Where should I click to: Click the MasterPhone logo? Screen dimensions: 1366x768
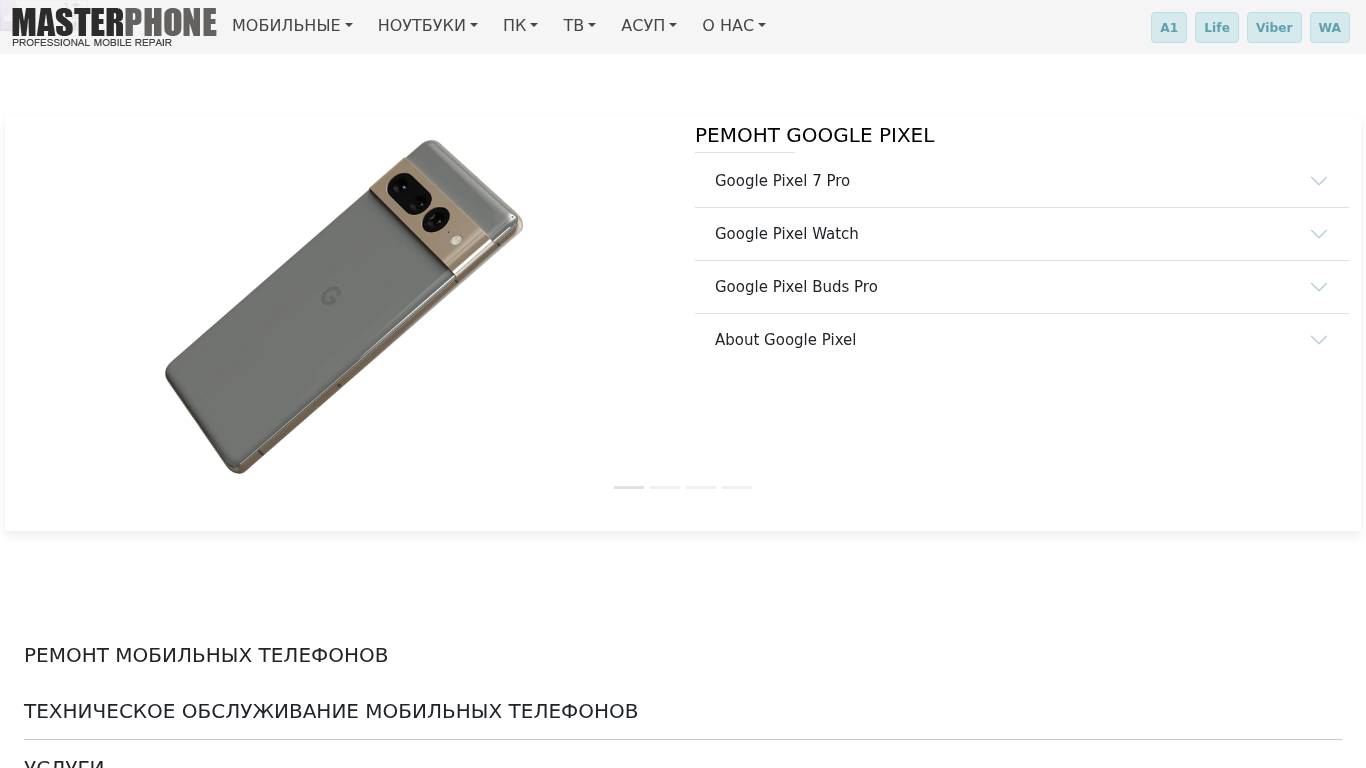point(114,26)
